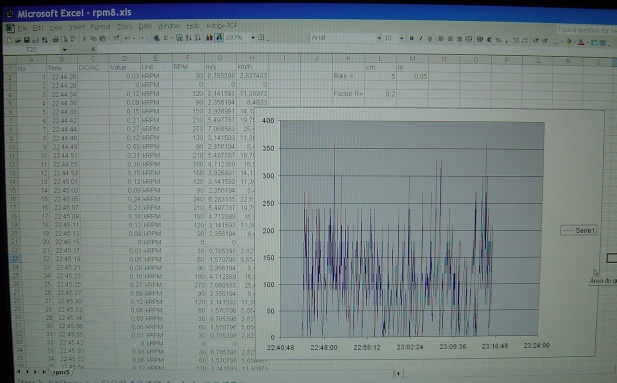Screen dimensions: 617x383
Task: Toggle Italic formatting
Action: click(x=421, y=39)
